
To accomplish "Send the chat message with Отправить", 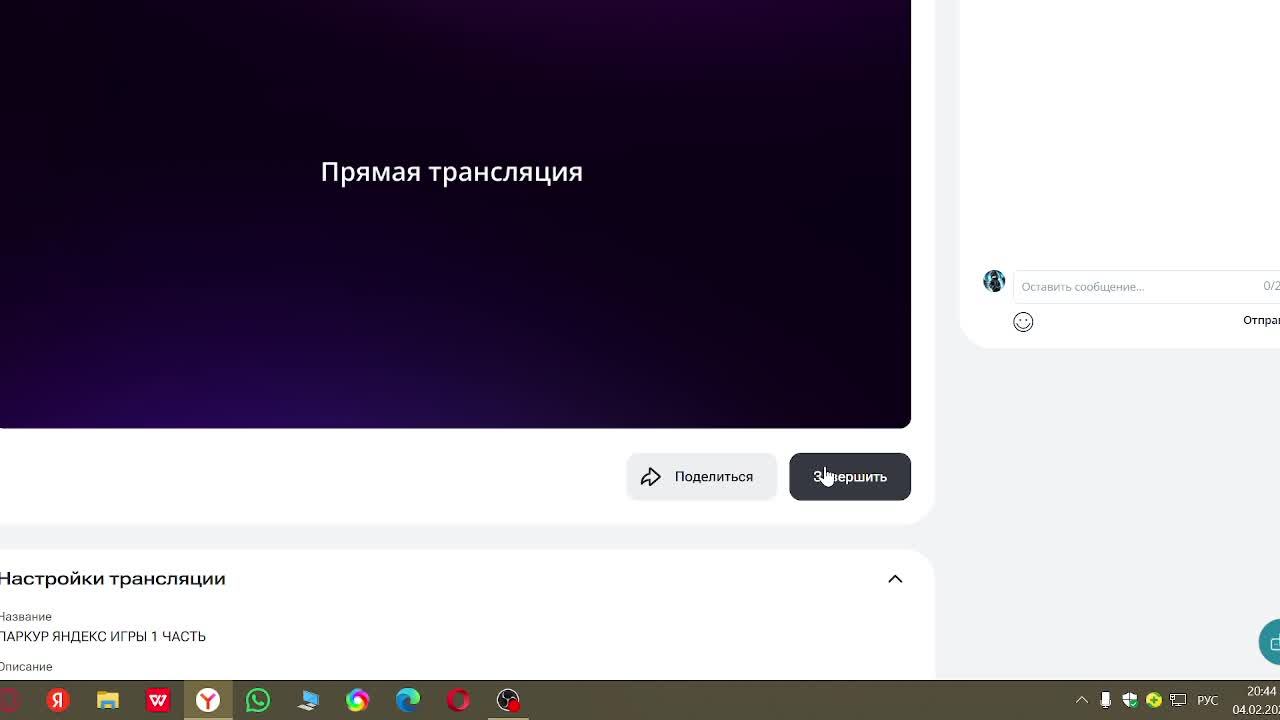I will [x=1261, y=320].
